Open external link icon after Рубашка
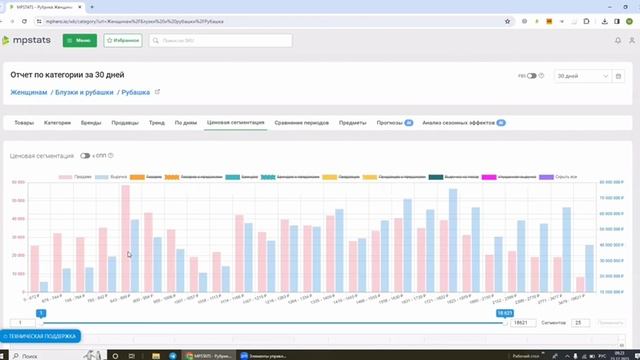The height and width of the screenshot is (360, 640). pos(157,92)
